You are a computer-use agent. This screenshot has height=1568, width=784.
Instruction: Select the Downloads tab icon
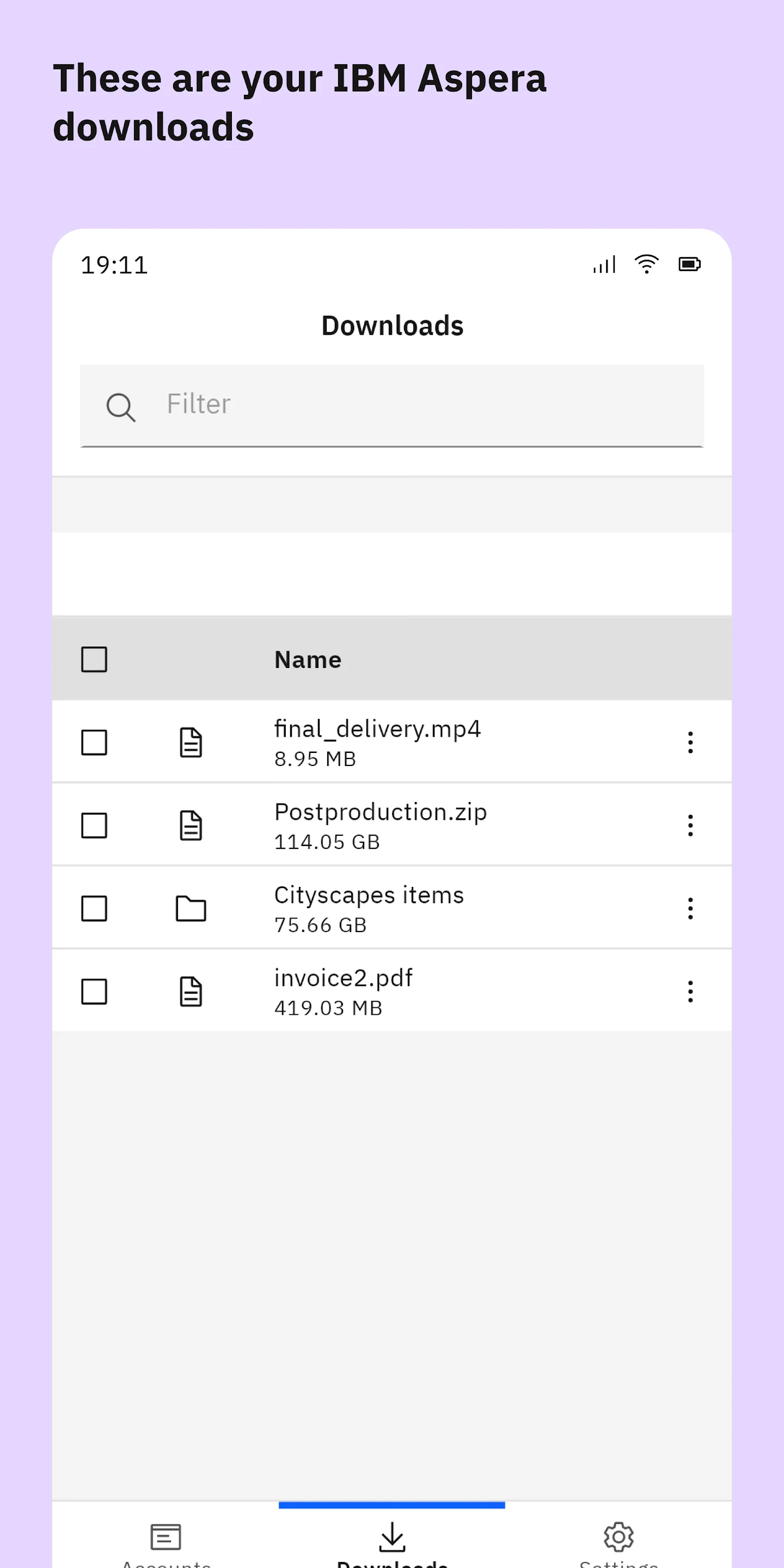[x=392, y=1538]
